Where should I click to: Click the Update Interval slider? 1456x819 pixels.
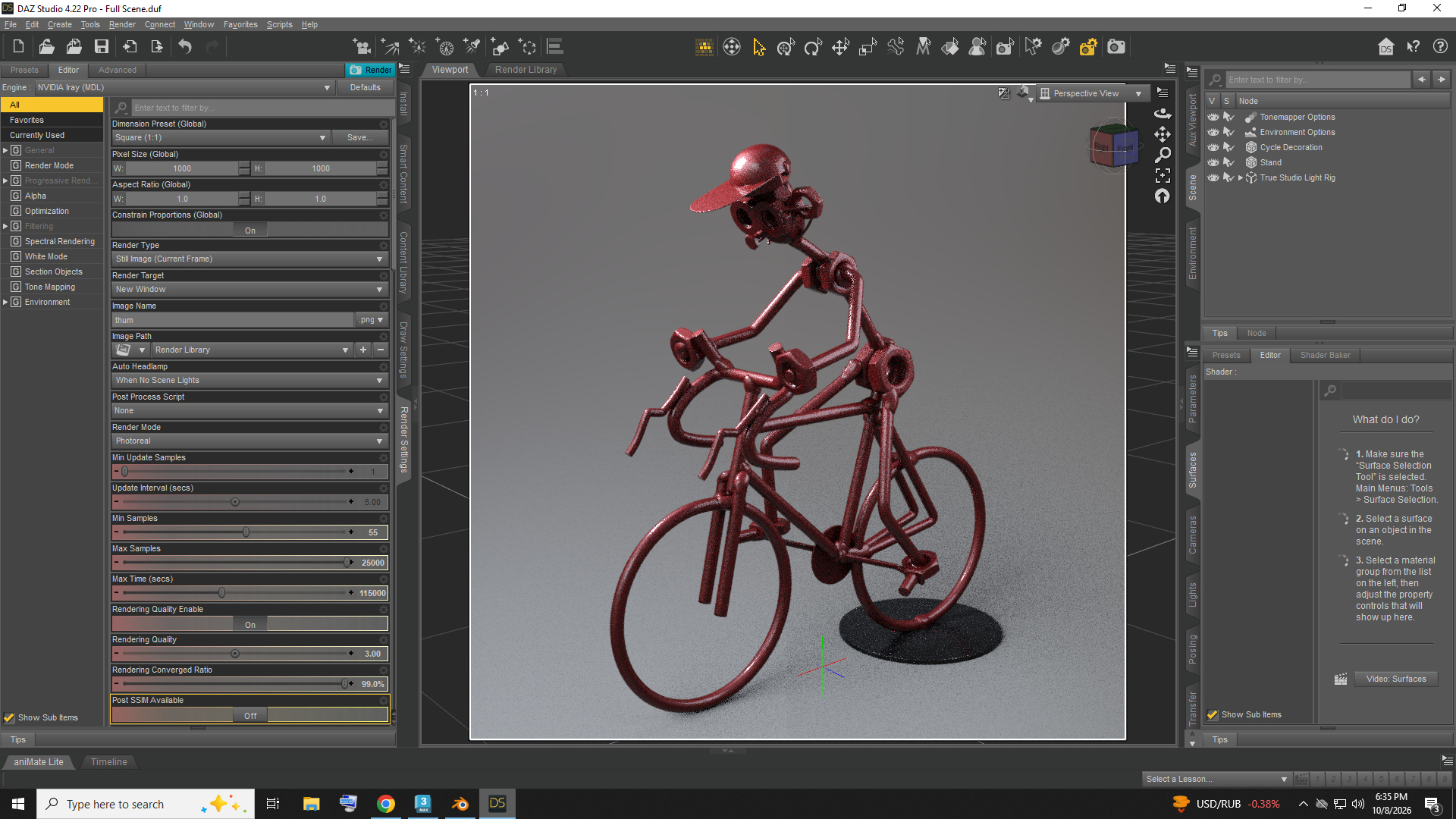tap(235, 502)
